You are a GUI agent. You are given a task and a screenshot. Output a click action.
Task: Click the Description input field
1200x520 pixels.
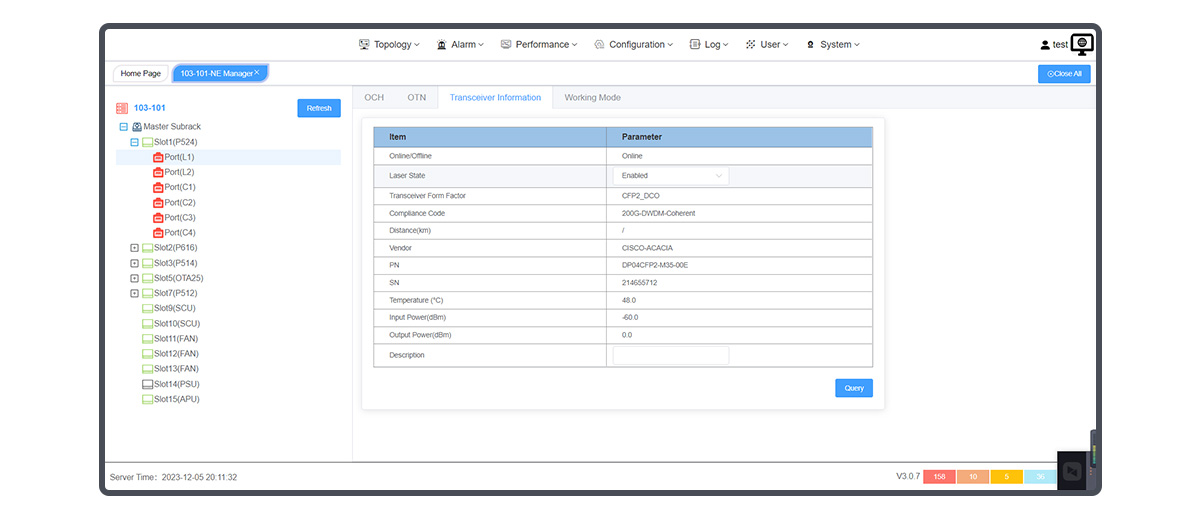[671, 355]
